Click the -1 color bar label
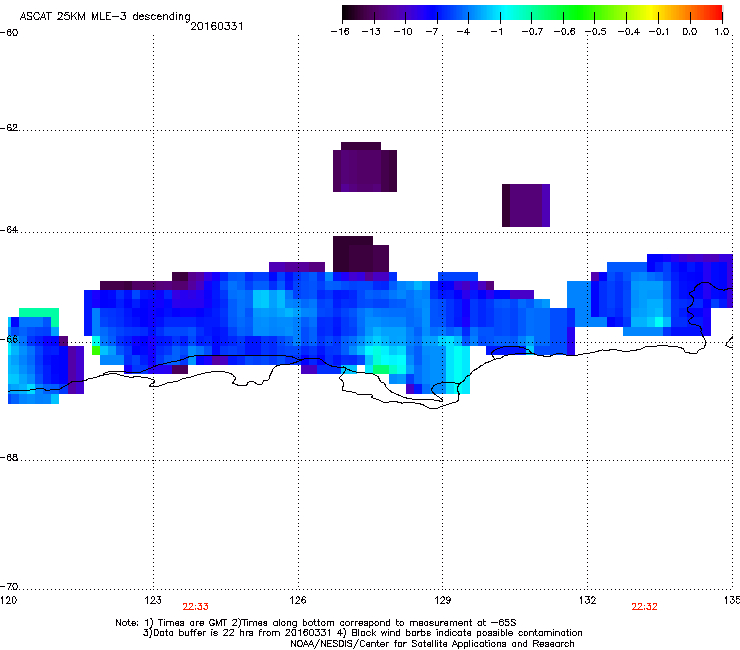 [x=496, y=32]
